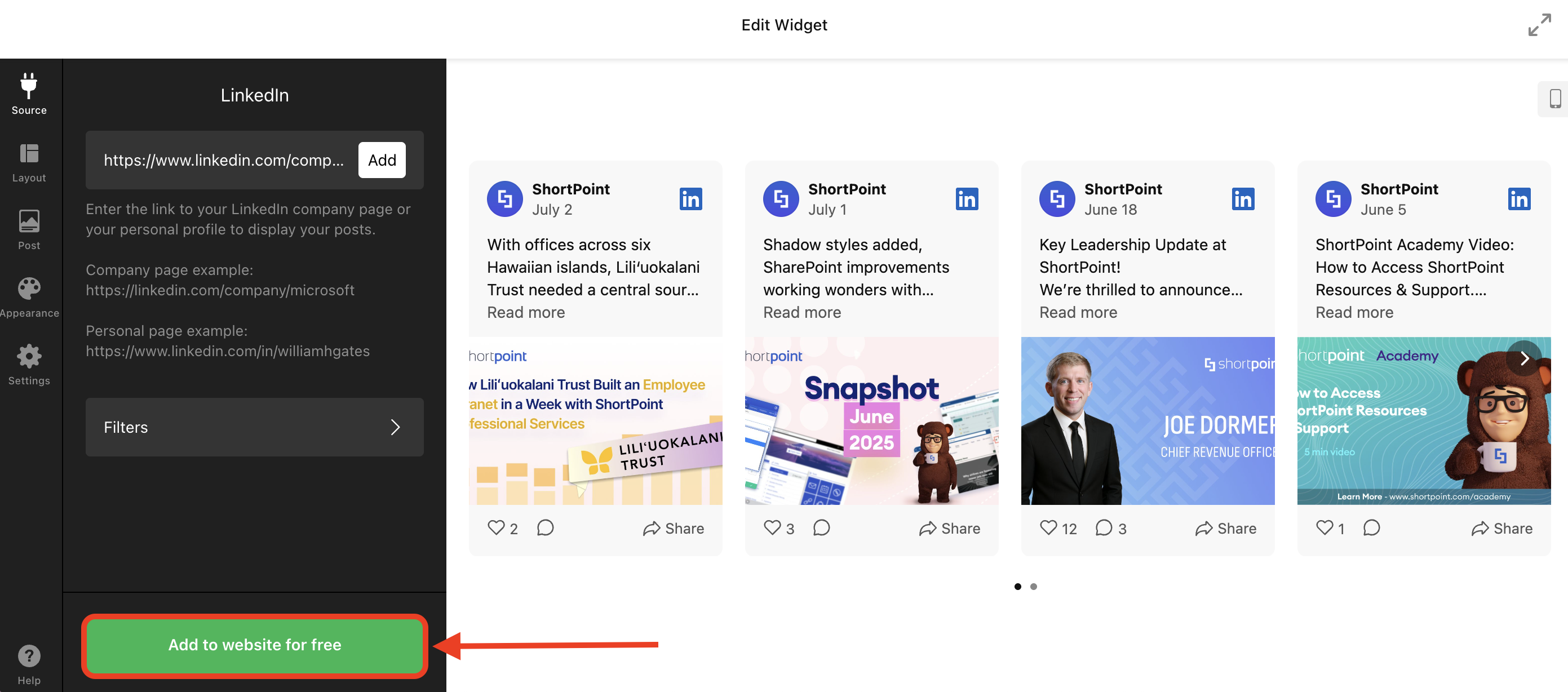This screenshot has height=692, width=1568.
Task: Select the second carousel page dot
Action: [1033, 587]
